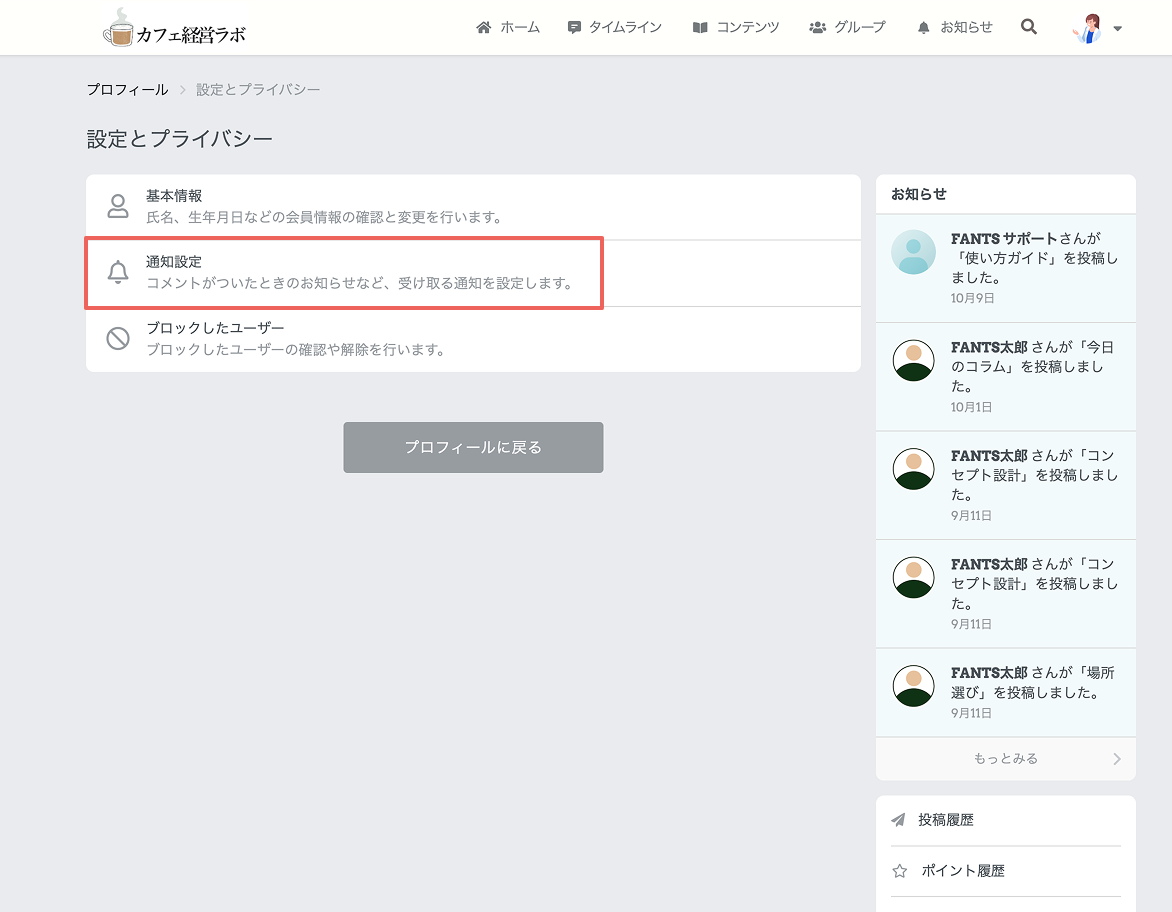Click the person icon beside 基本情報
The width and height of the screenshot is (1172, 912).
coord(118,206)
